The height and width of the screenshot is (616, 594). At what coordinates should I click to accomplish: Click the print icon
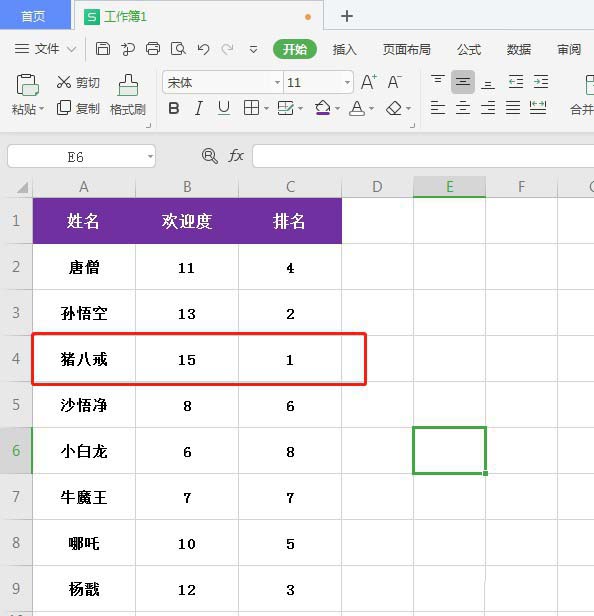coord(153,49)
